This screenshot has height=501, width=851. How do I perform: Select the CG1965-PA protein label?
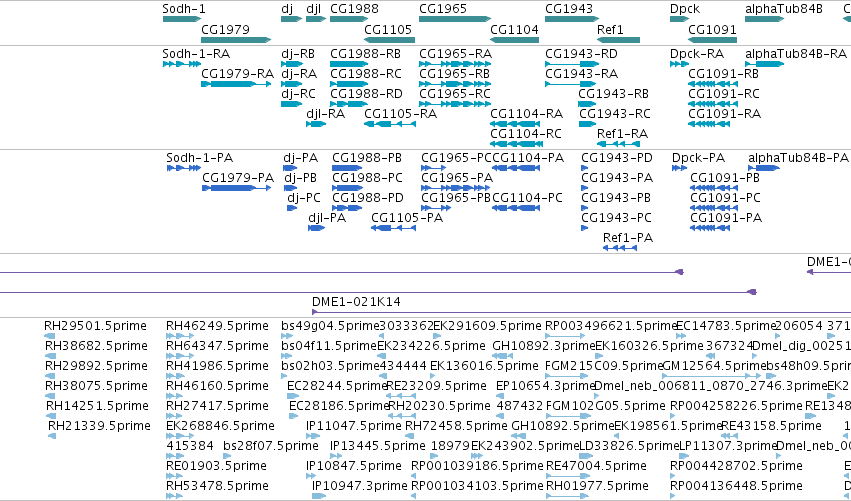point(457,178)
